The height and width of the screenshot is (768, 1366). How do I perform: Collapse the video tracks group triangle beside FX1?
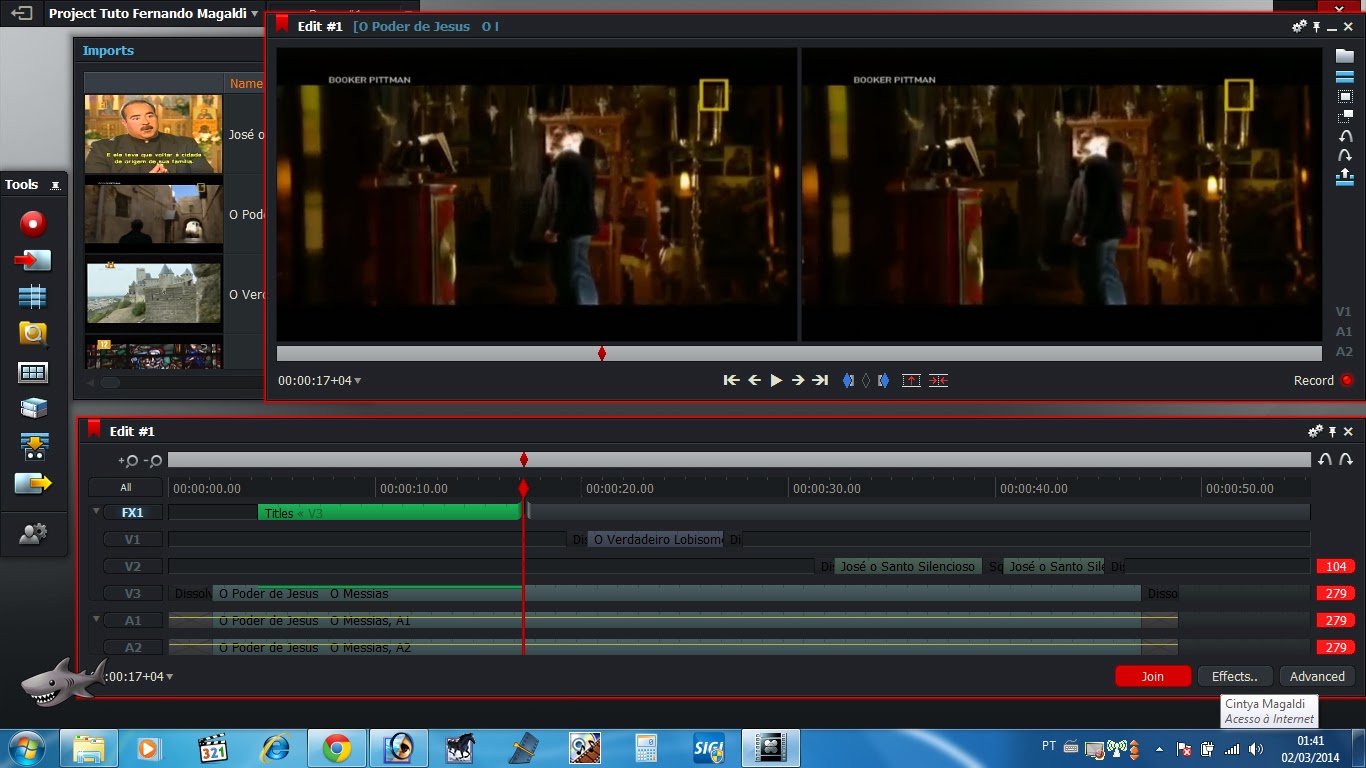click(x=97, y=511)
